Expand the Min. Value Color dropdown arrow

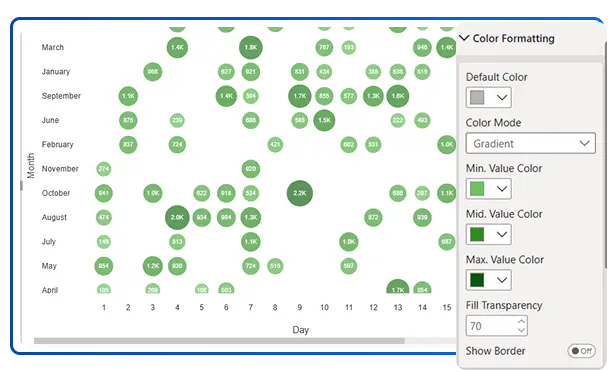[502, 189]
